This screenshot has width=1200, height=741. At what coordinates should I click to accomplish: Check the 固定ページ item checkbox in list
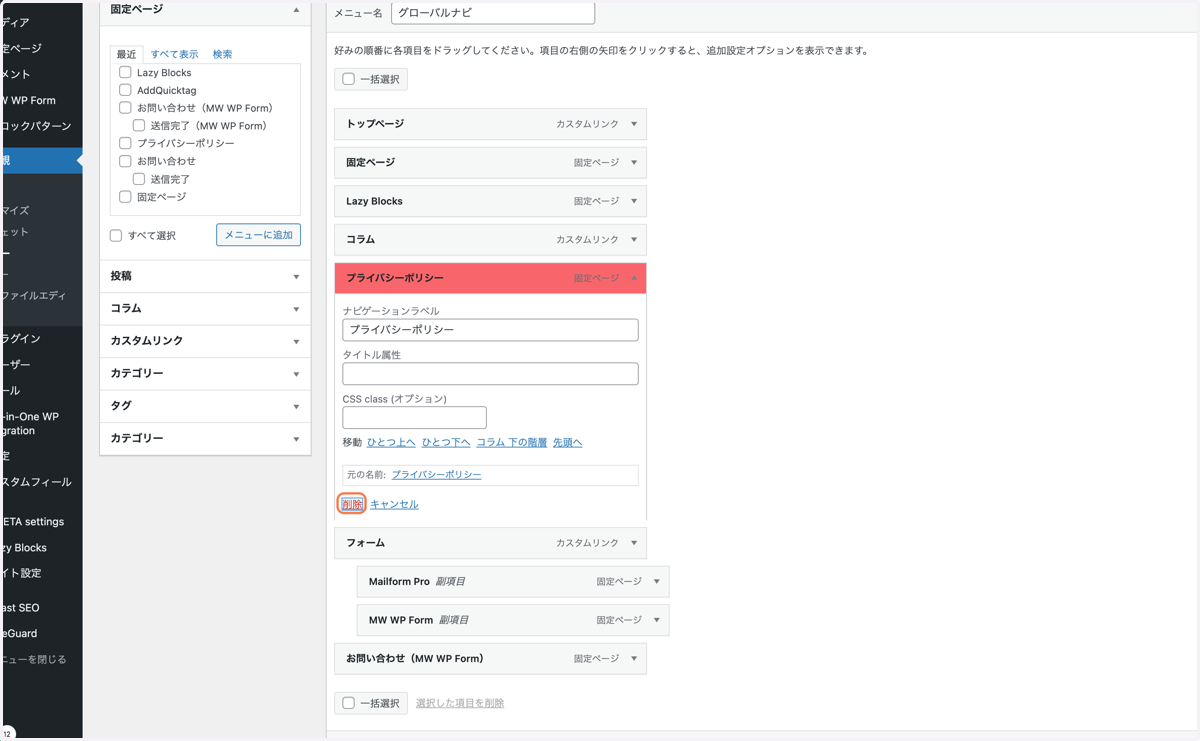pos(125,197)
